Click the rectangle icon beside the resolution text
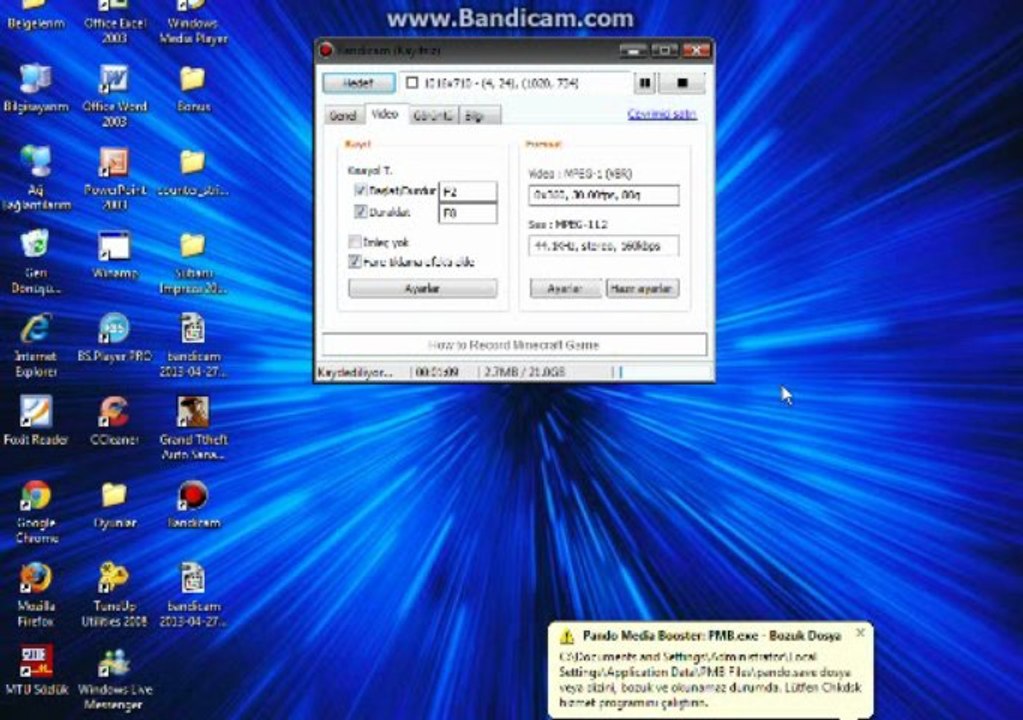1023x720 pixels. (412, 83)
